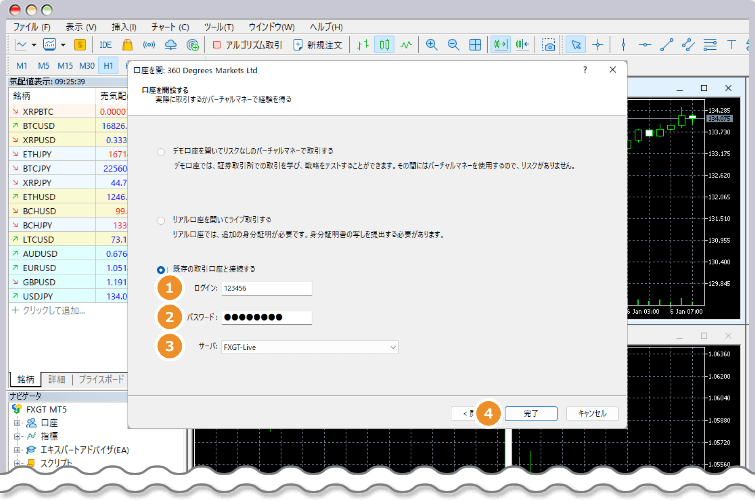Image resolution: width=755 pixels, height=500 pixels.
Task: Open the ツール(T) menu
Action: (219, 27)
